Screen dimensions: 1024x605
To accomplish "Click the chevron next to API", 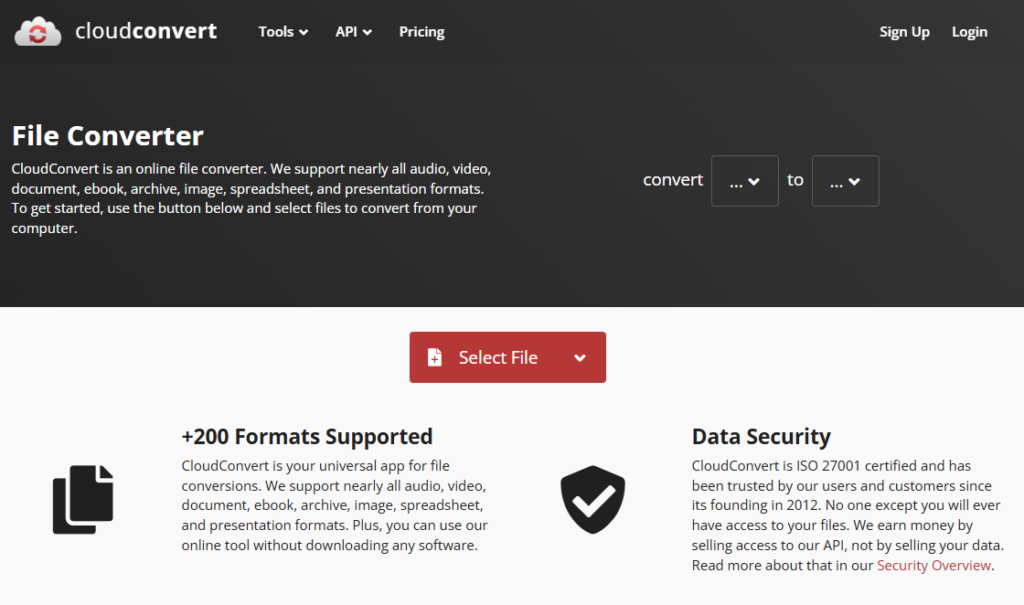I will [368, 32].
